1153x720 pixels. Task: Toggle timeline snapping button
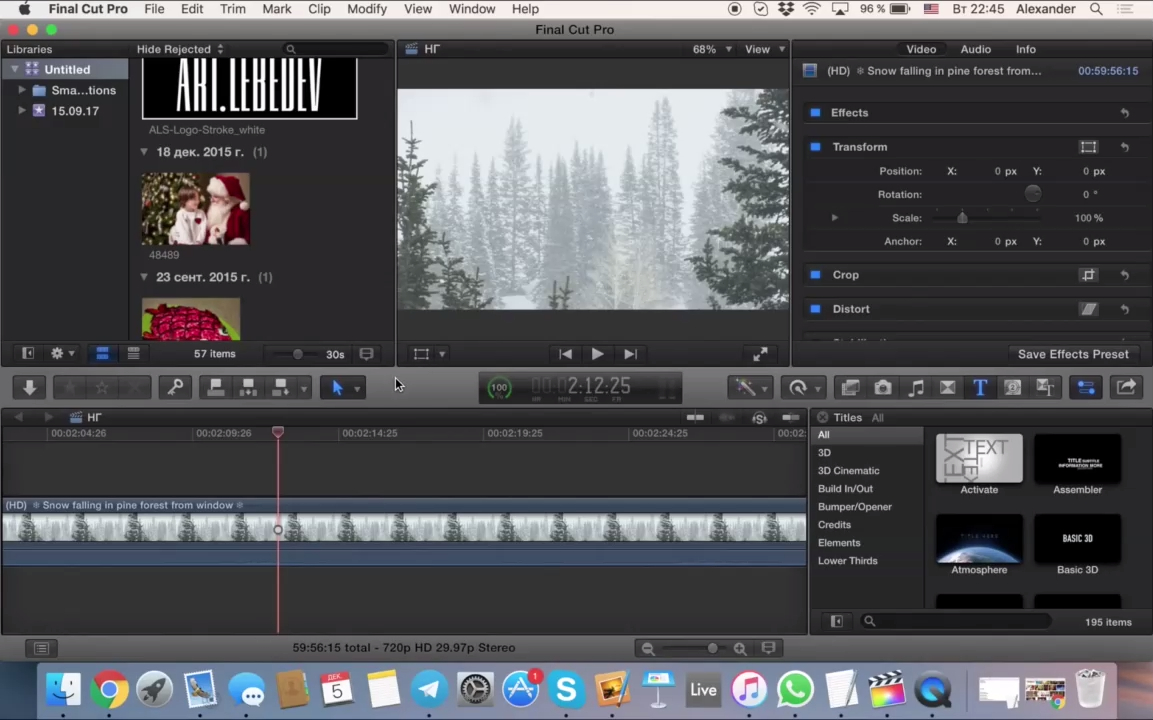point(790,418)
